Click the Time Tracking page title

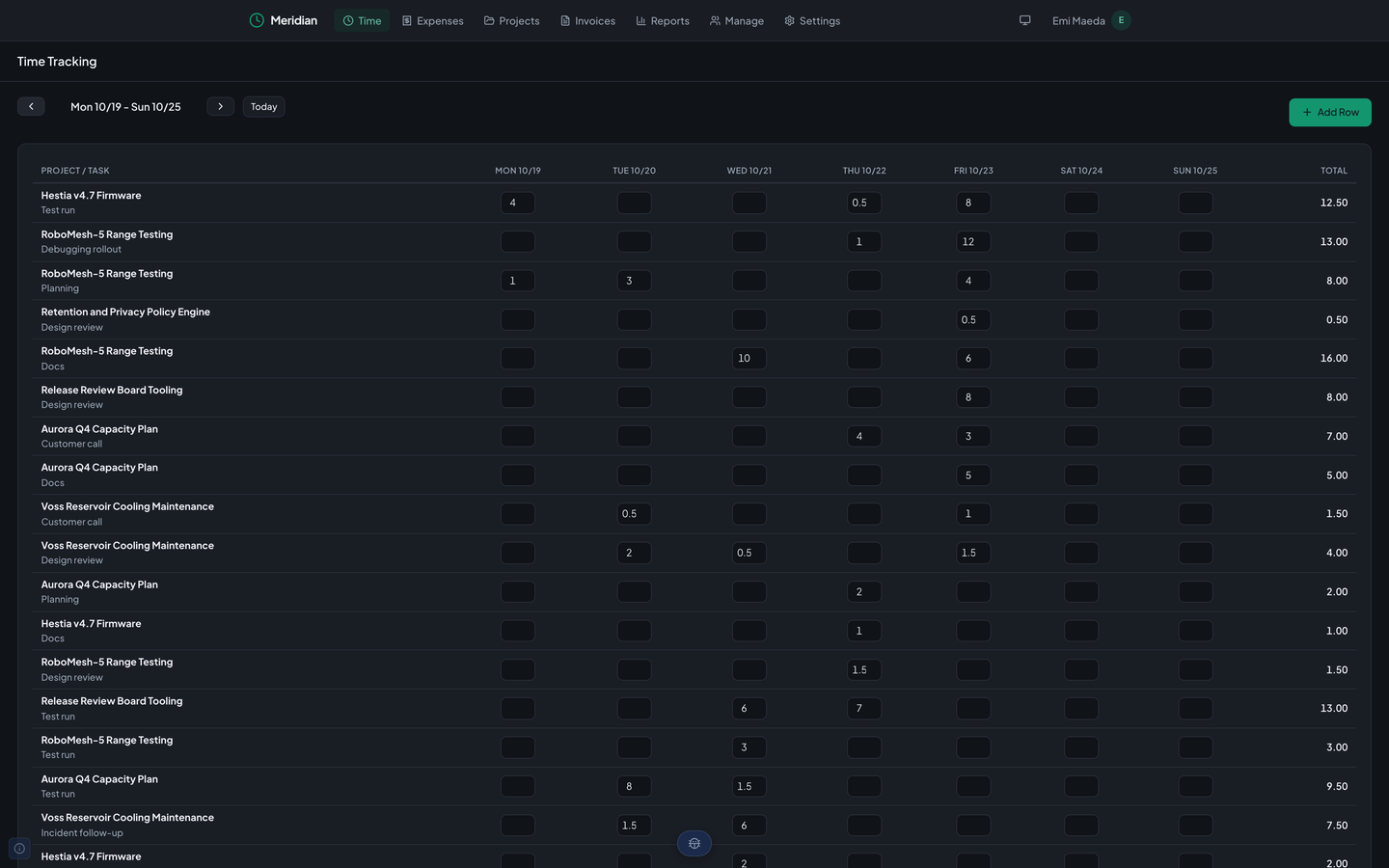pos(57,62)
